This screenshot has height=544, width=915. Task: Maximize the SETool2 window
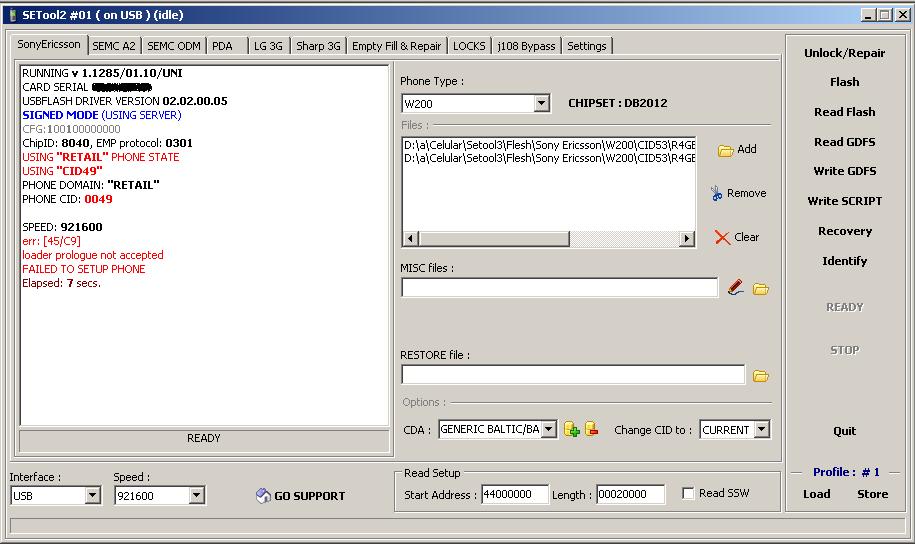click(x=885, y=15)
